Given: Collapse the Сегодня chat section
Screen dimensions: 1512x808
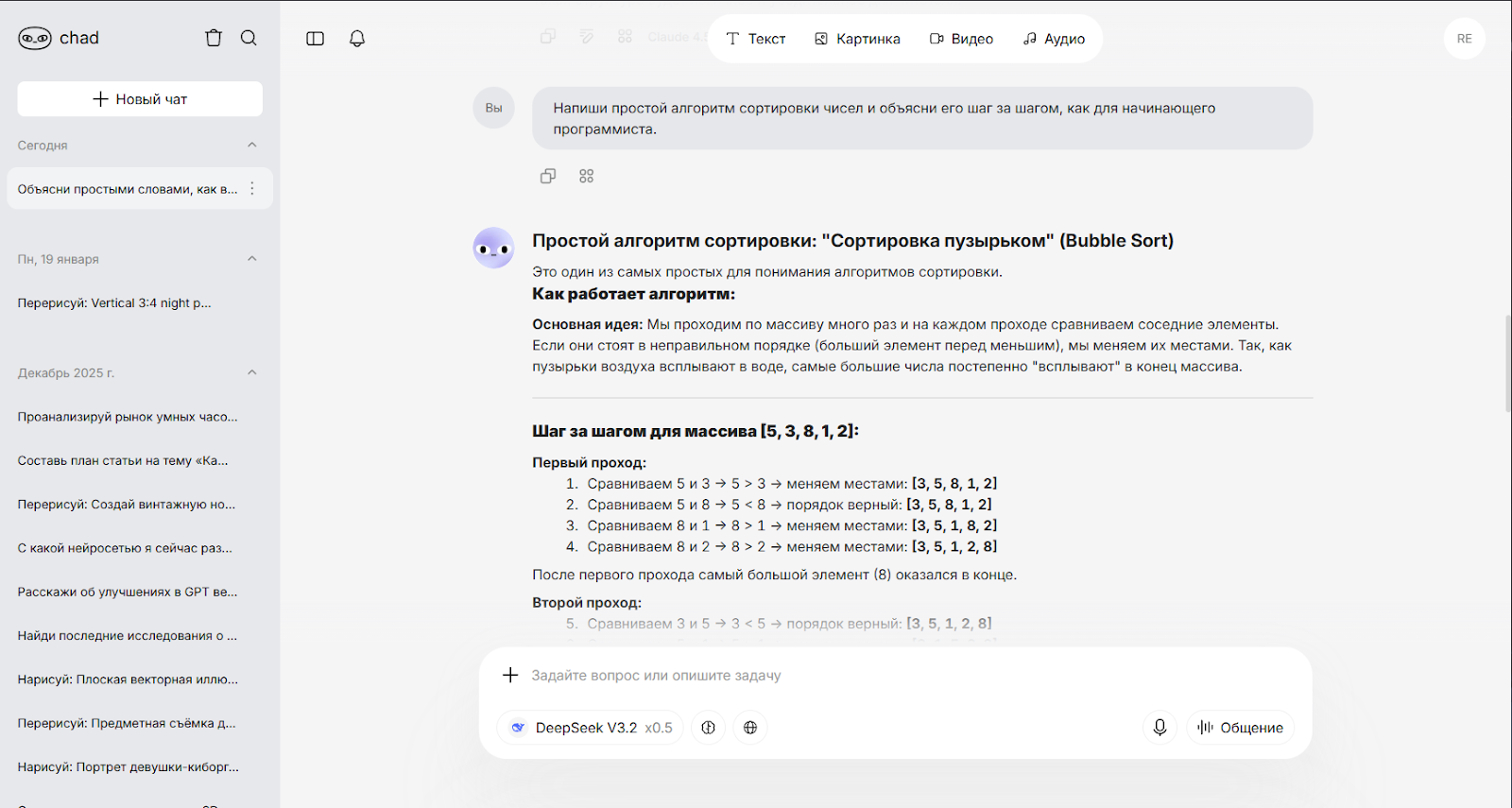Looking at the screenshot, I should pos(252,145).
